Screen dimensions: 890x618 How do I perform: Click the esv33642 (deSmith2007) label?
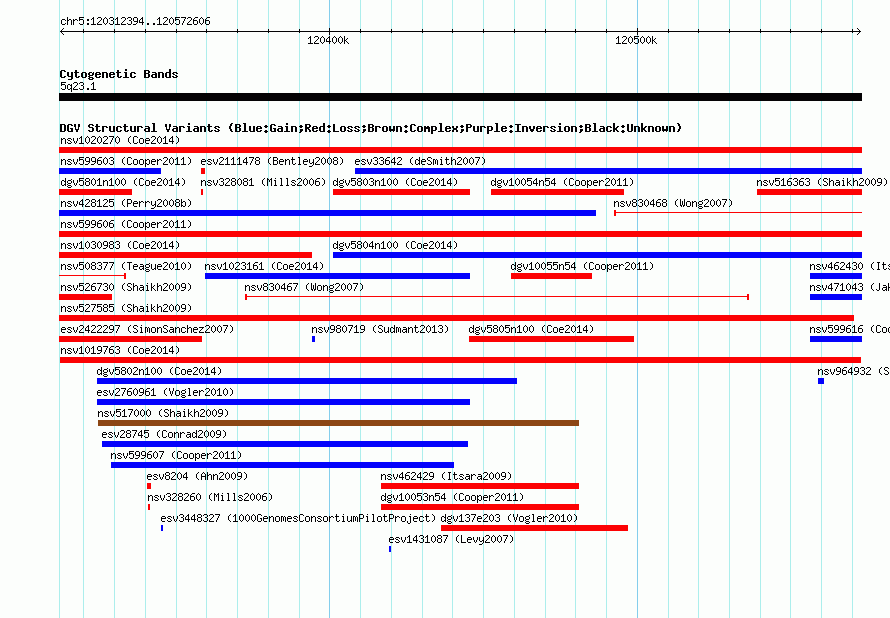420,161
